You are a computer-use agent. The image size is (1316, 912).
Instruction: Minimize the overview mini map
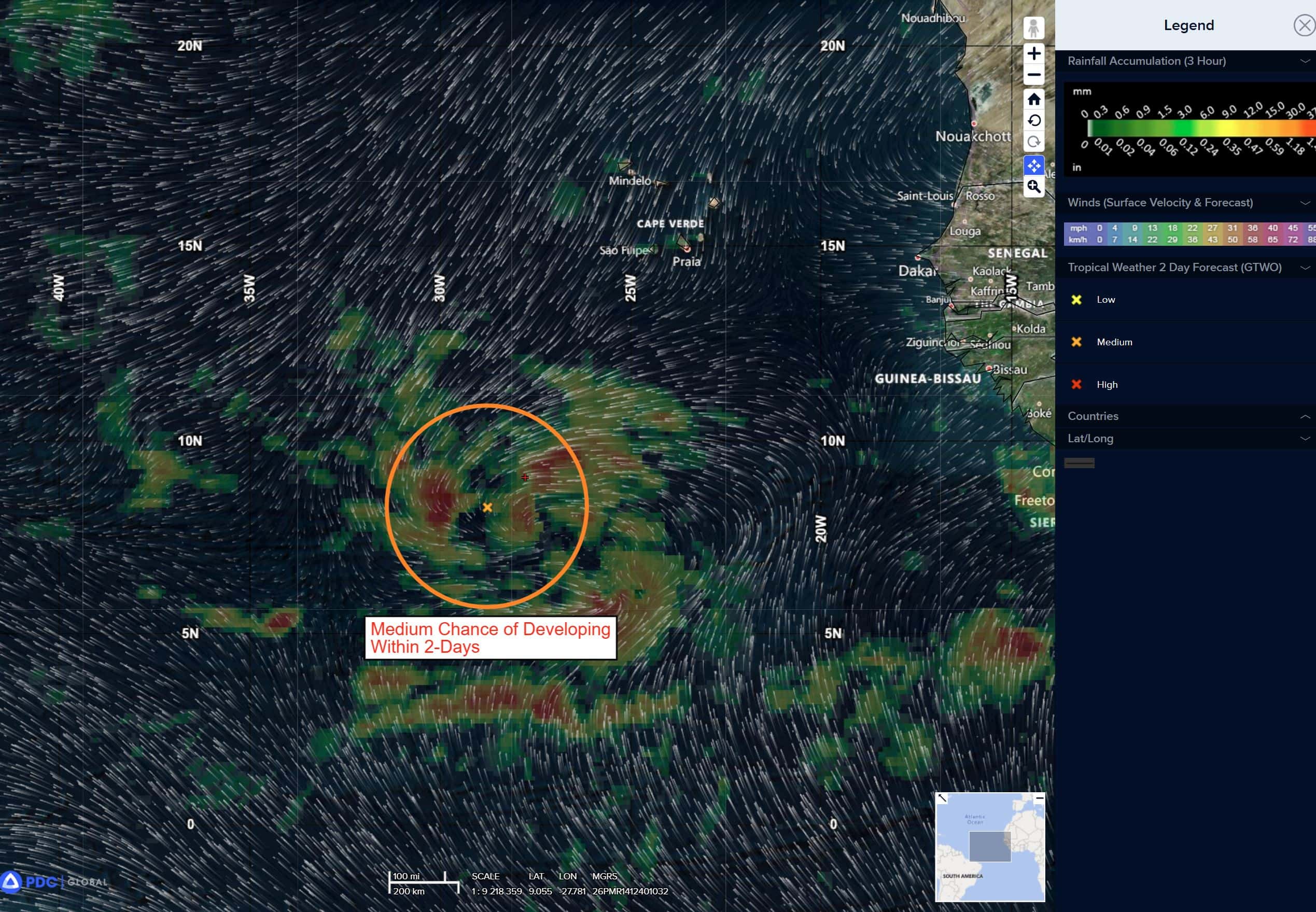(1039, 798)
